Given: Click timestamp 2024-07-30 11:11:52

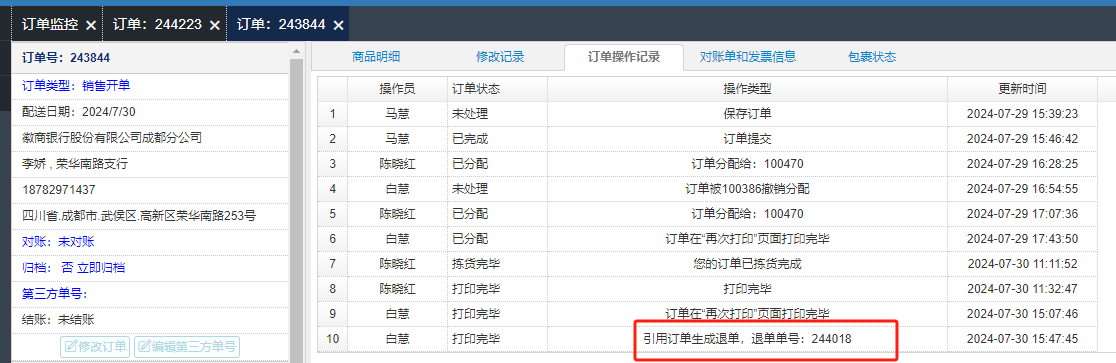Looking at the screenshot, I should [x=1022, y=263].
